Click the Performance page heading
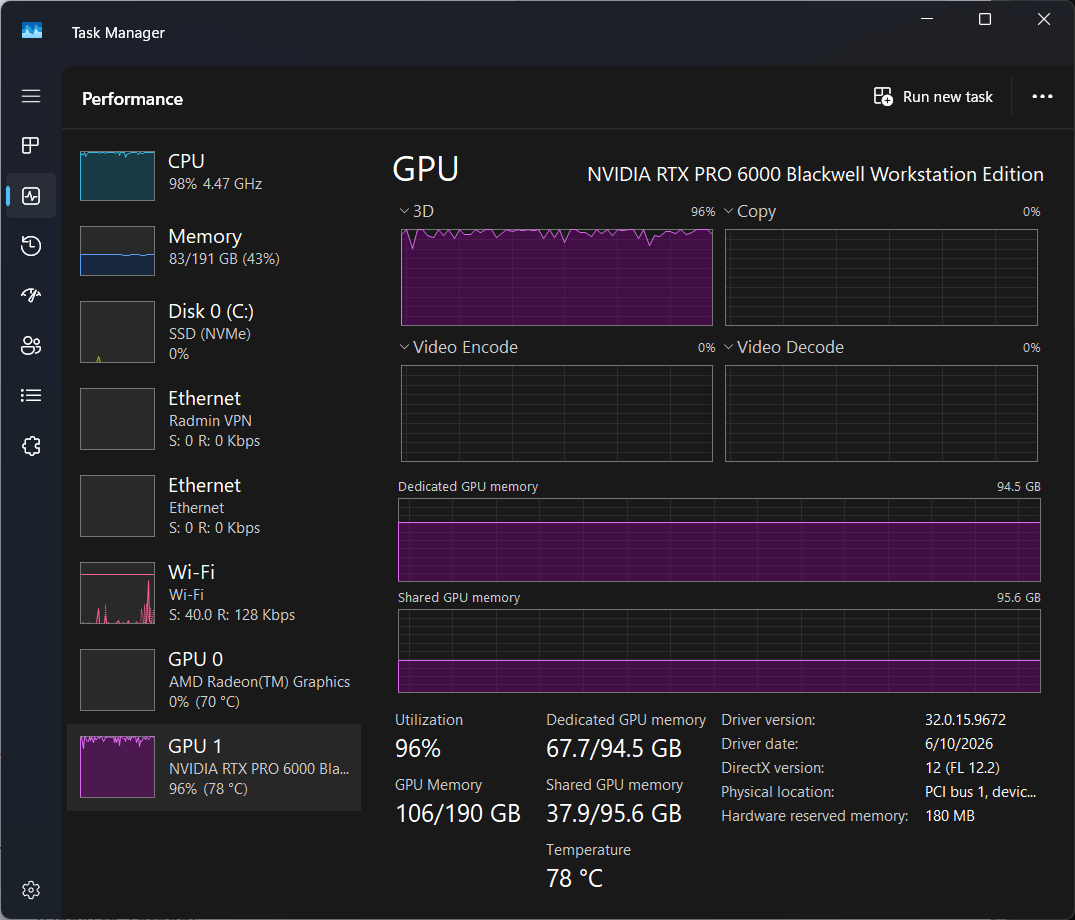 point(132,99)
